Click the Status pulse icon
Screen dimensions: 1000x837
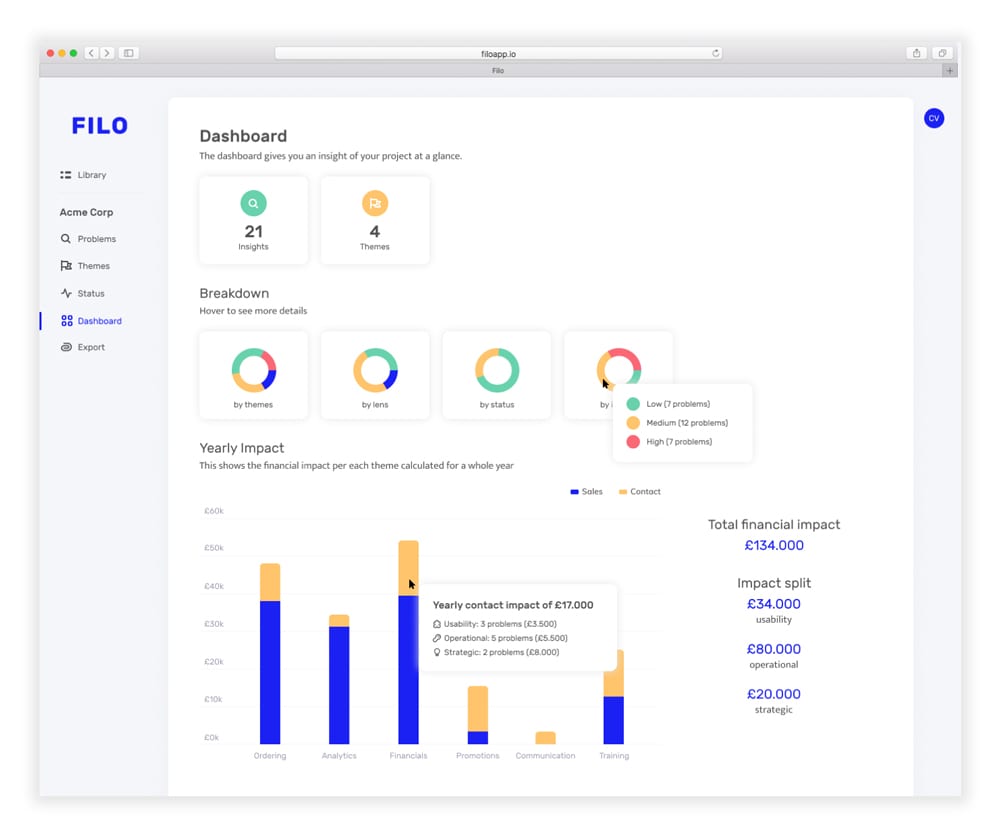click(66, 293)
